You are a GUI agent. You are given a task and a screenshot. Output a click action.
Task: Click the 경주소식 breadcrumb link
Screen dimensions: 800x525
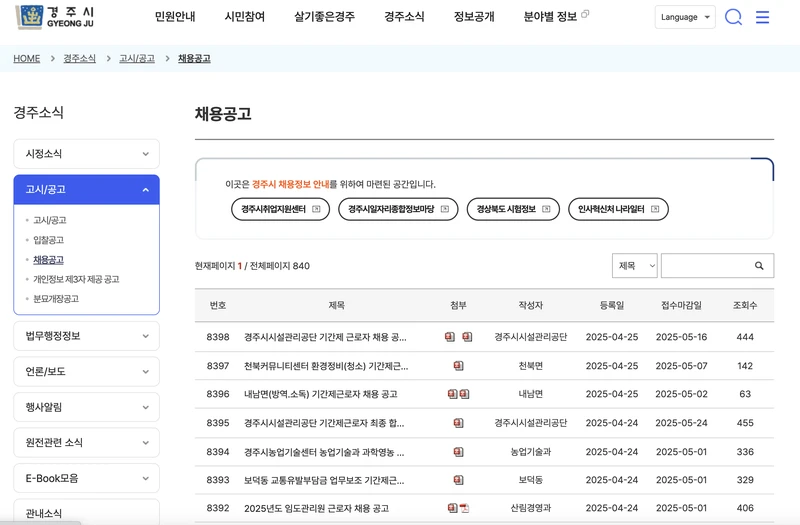point(80,59)
